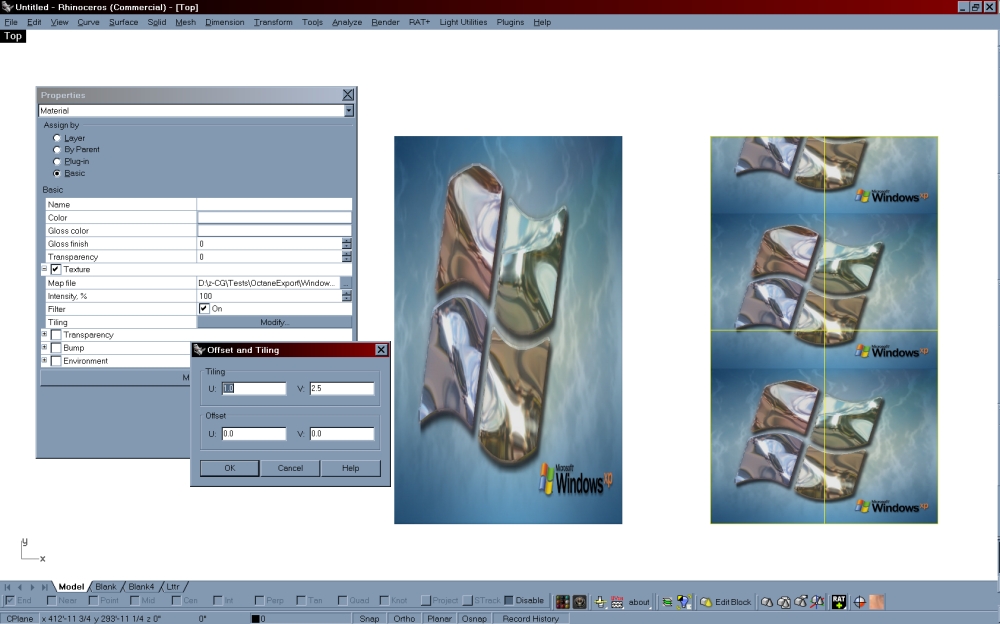Viewport: 1000px width, 624px height.
Task: Enable the Transparency map checkbox
Action: tap(55, 335)
